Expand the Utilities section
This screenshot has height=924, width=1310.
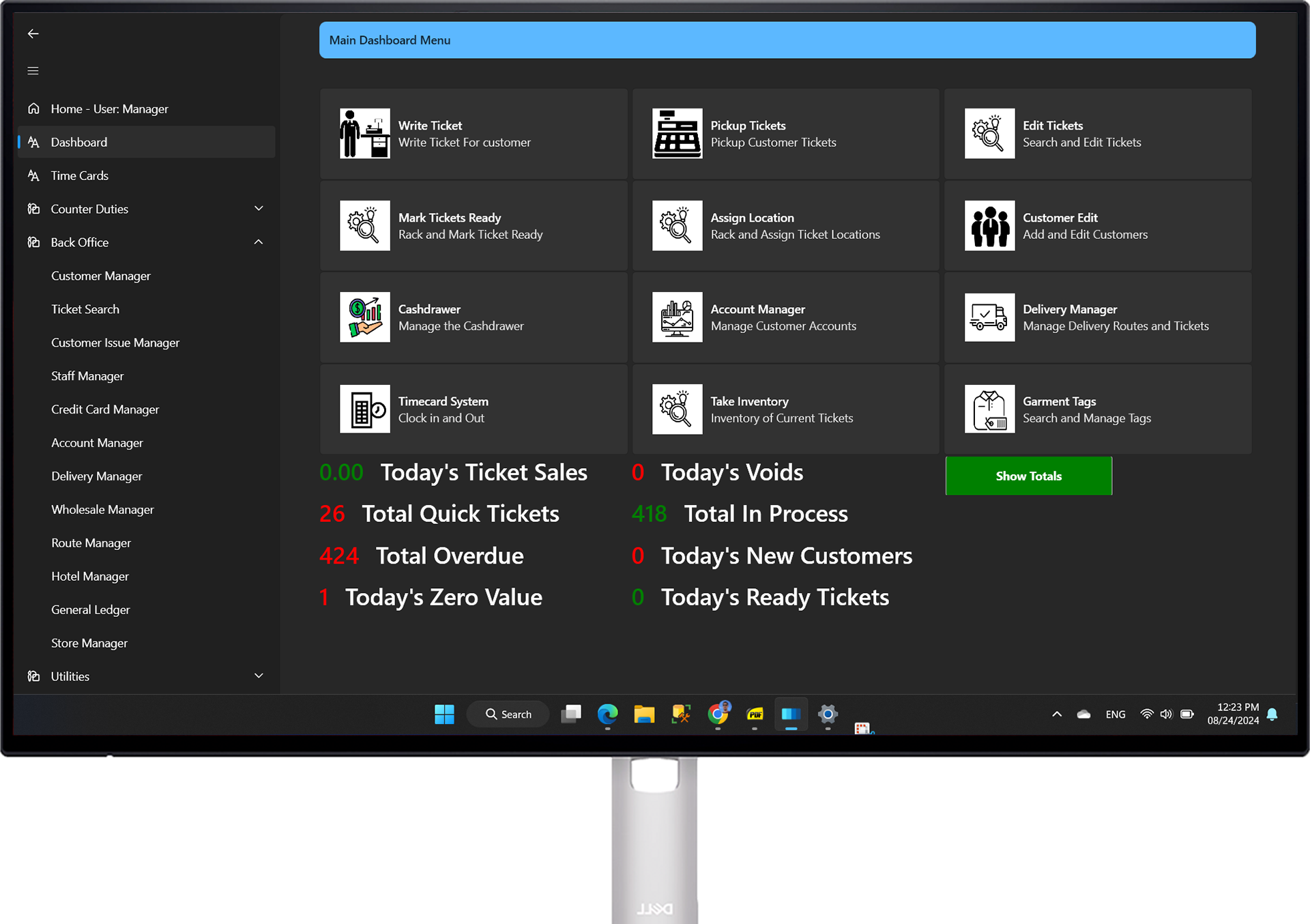click(x=259, y=676)
